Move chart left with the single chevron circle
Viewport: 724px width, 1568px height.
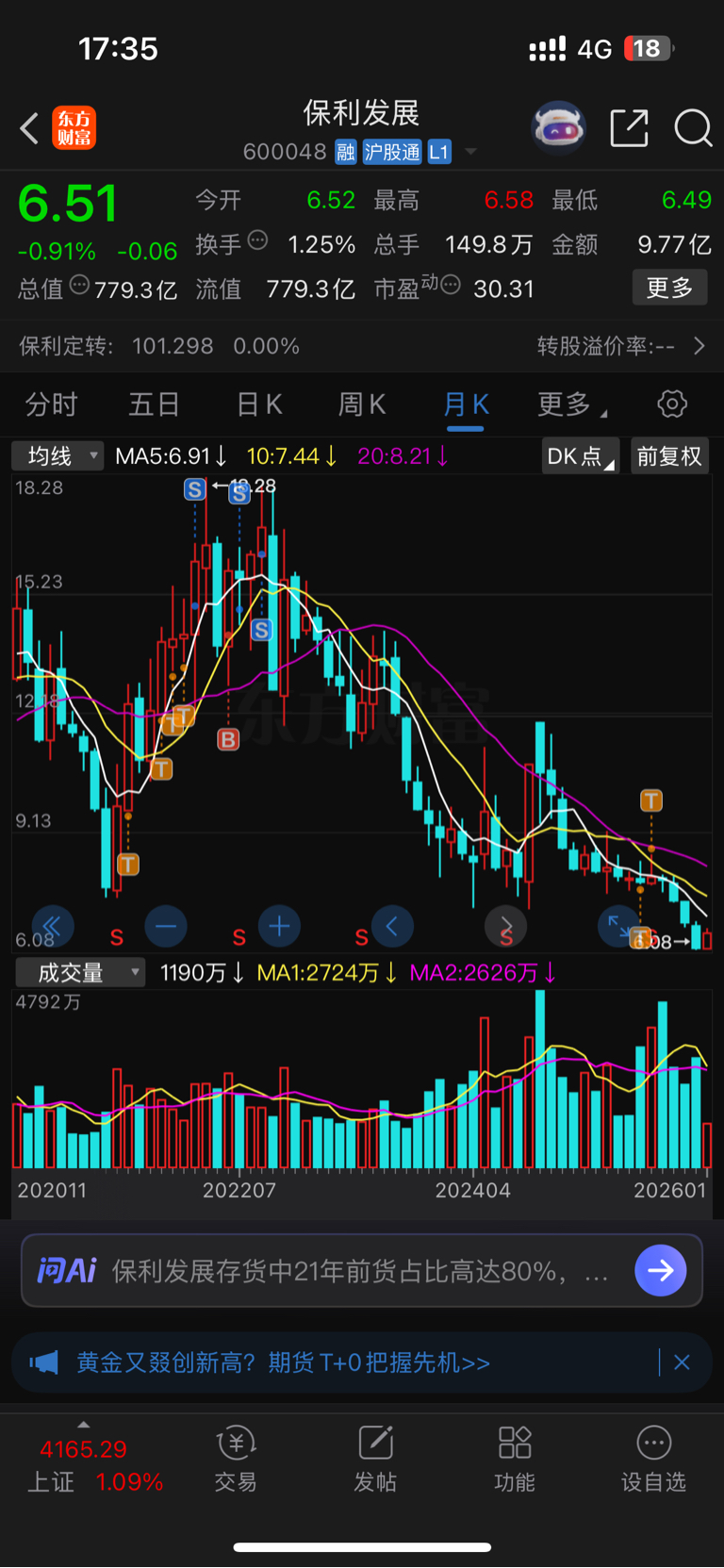tap(392, 927)
